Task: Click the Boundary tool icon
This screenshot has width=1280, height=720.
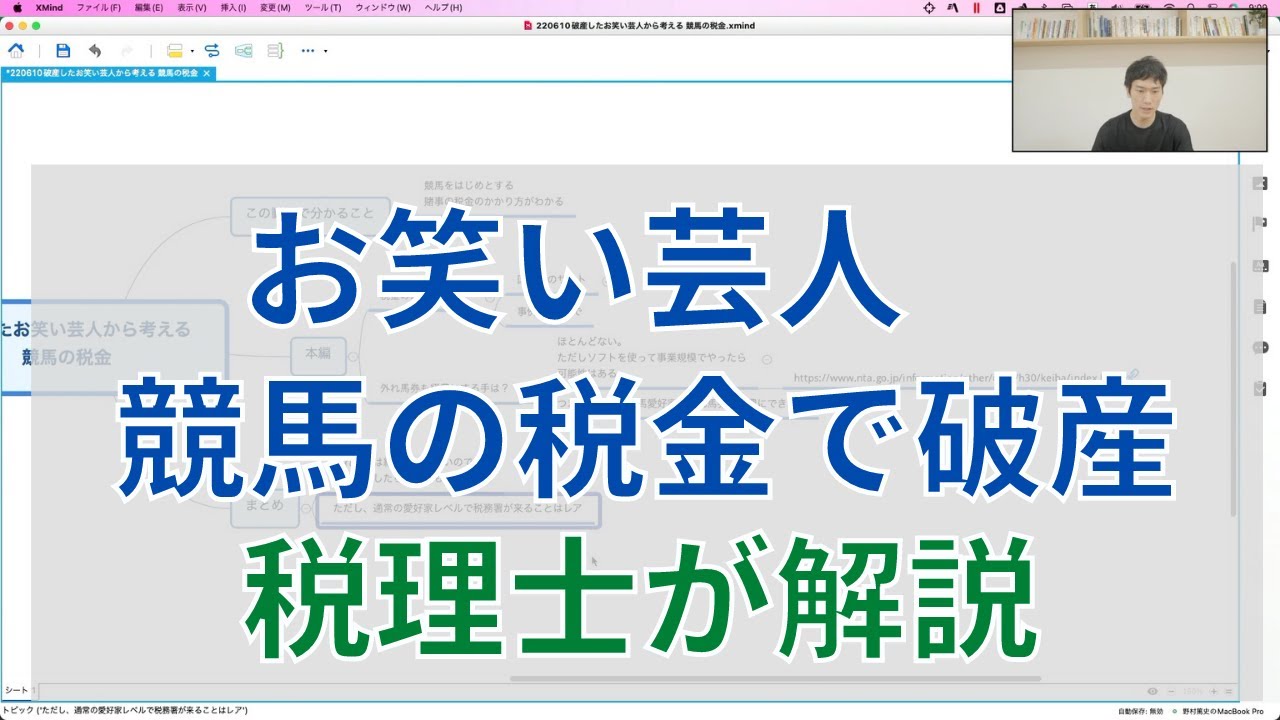Action: [242, 50]
